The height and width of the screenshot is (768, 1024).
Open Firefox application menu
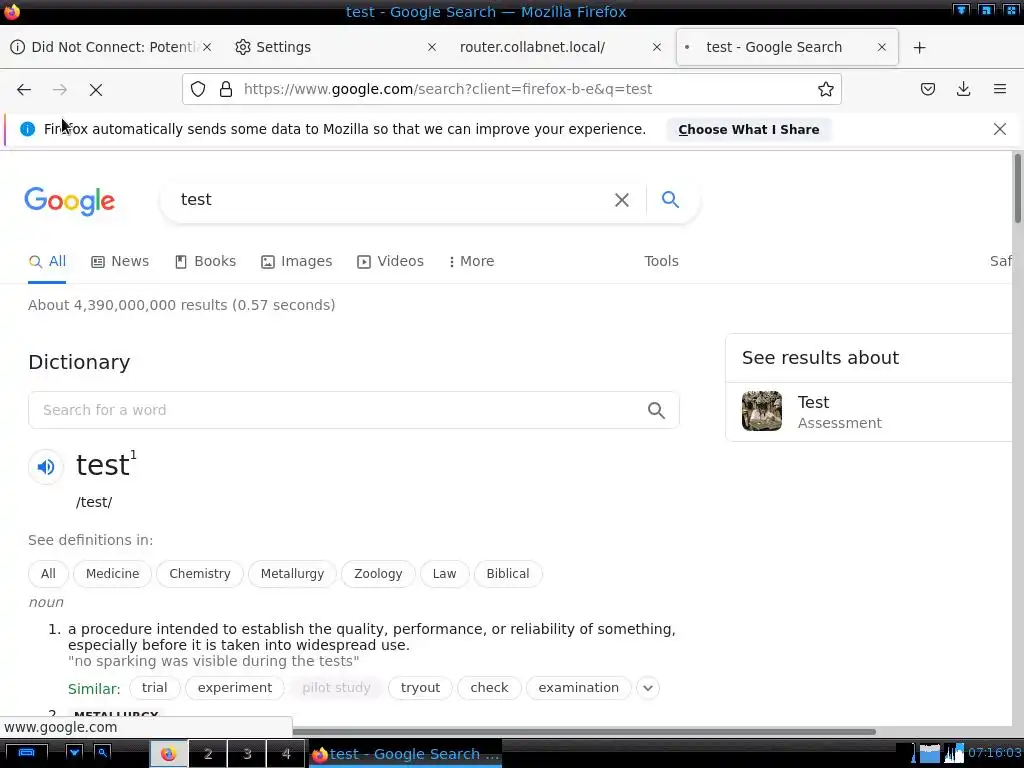click(x=1000, y=89)
